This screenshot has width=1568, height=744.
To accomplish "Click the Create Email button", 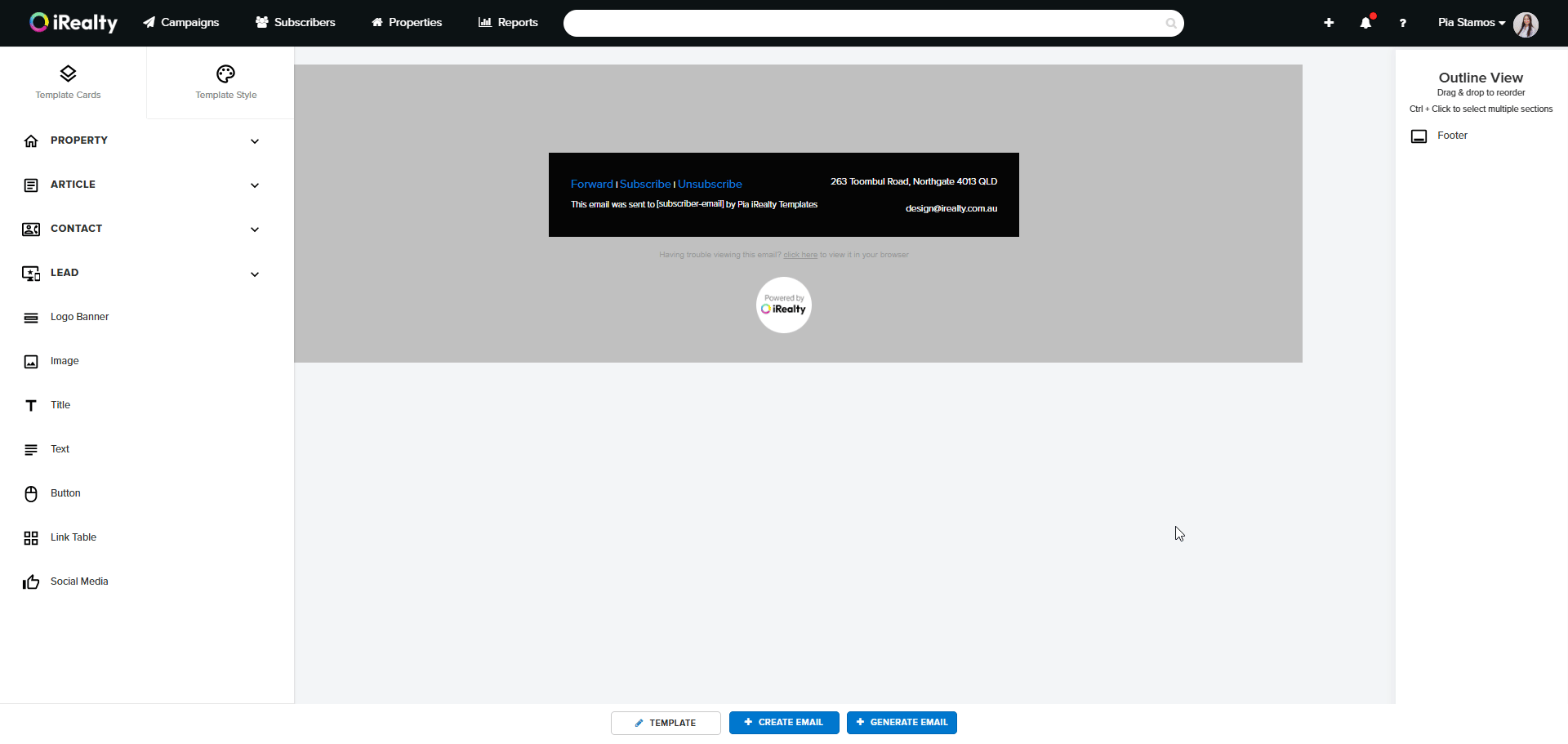I will pyautogui.click(x=783, y=723).
